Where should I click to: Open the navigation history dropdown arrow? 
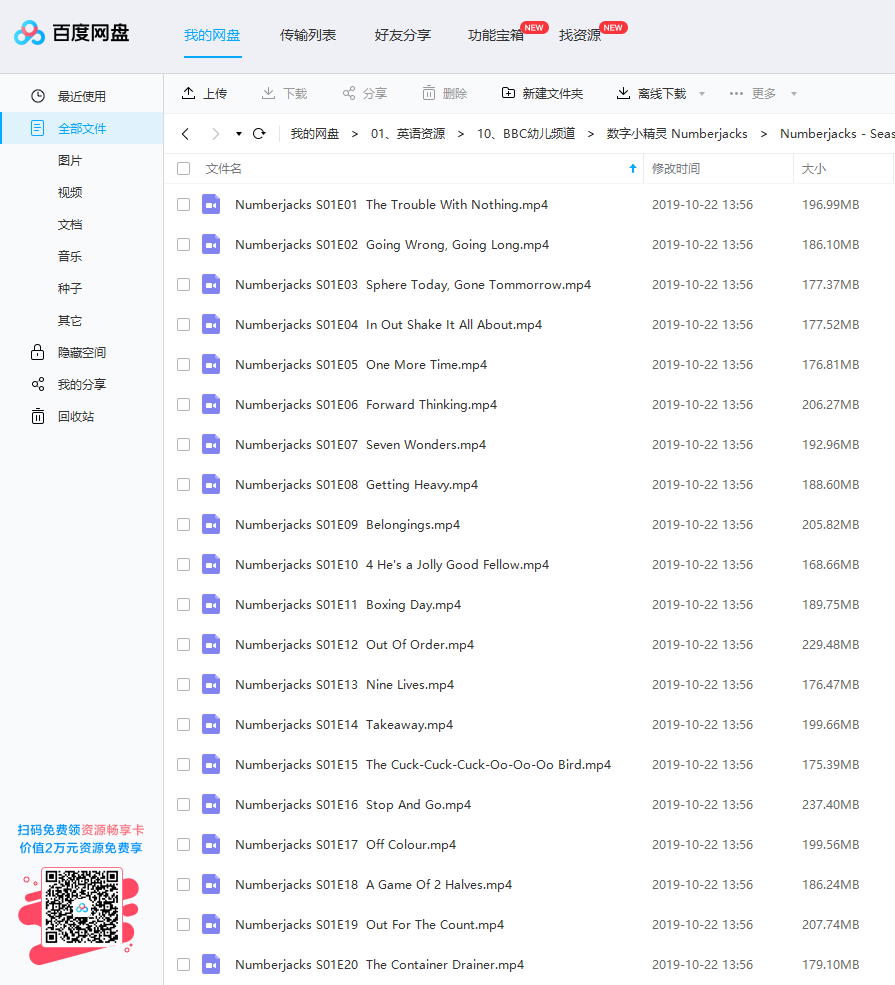pos(239,134)
